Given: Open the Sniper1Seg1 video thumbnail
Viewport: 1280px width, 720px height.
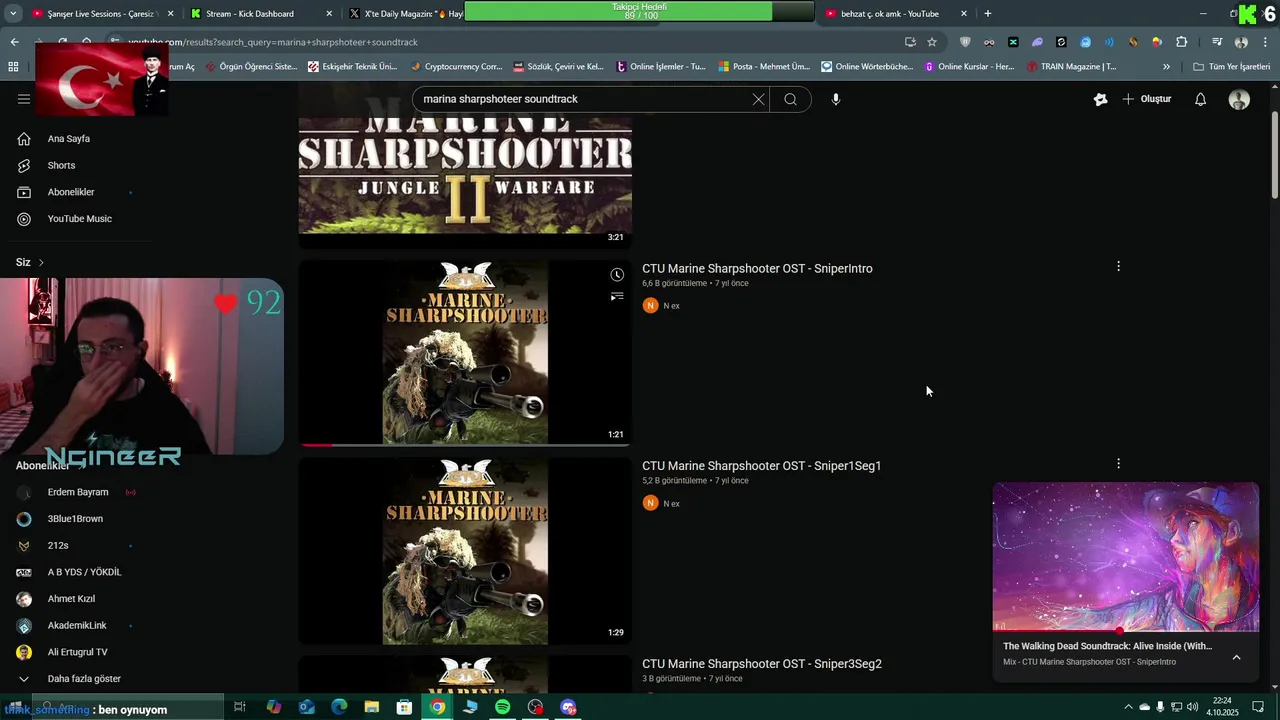Looking at the screenshot, I should pos(465,551).
